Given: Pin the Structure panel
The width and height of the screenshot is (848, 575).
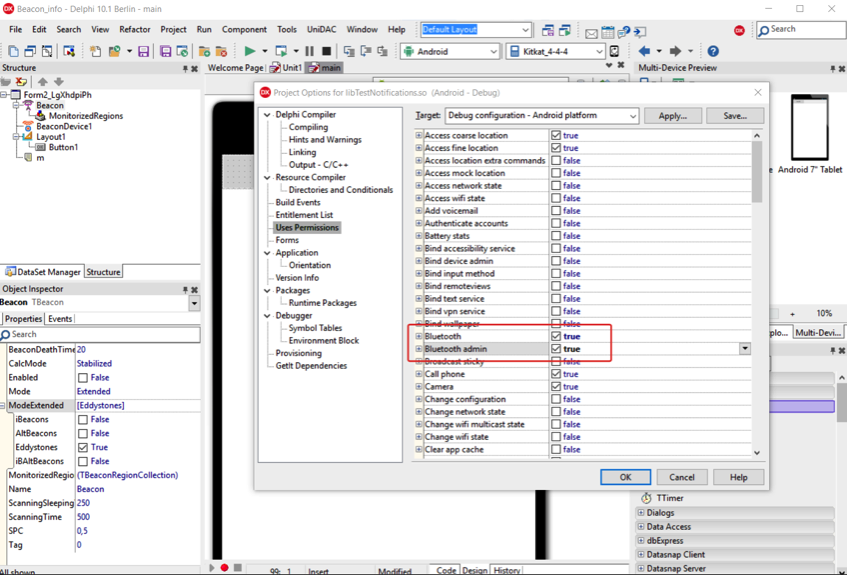Looking at the screenshot, I should tap(185, 68).
